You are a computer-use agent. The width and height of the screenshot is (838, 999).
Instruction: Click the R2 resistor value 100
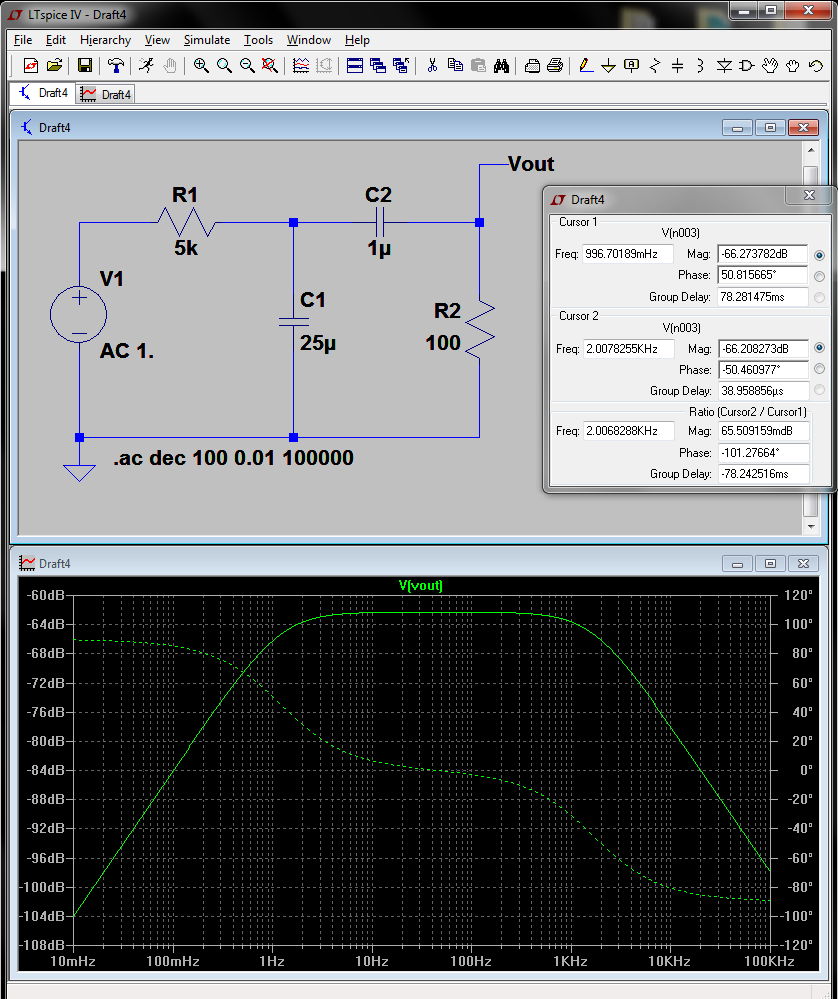(443, 343)
